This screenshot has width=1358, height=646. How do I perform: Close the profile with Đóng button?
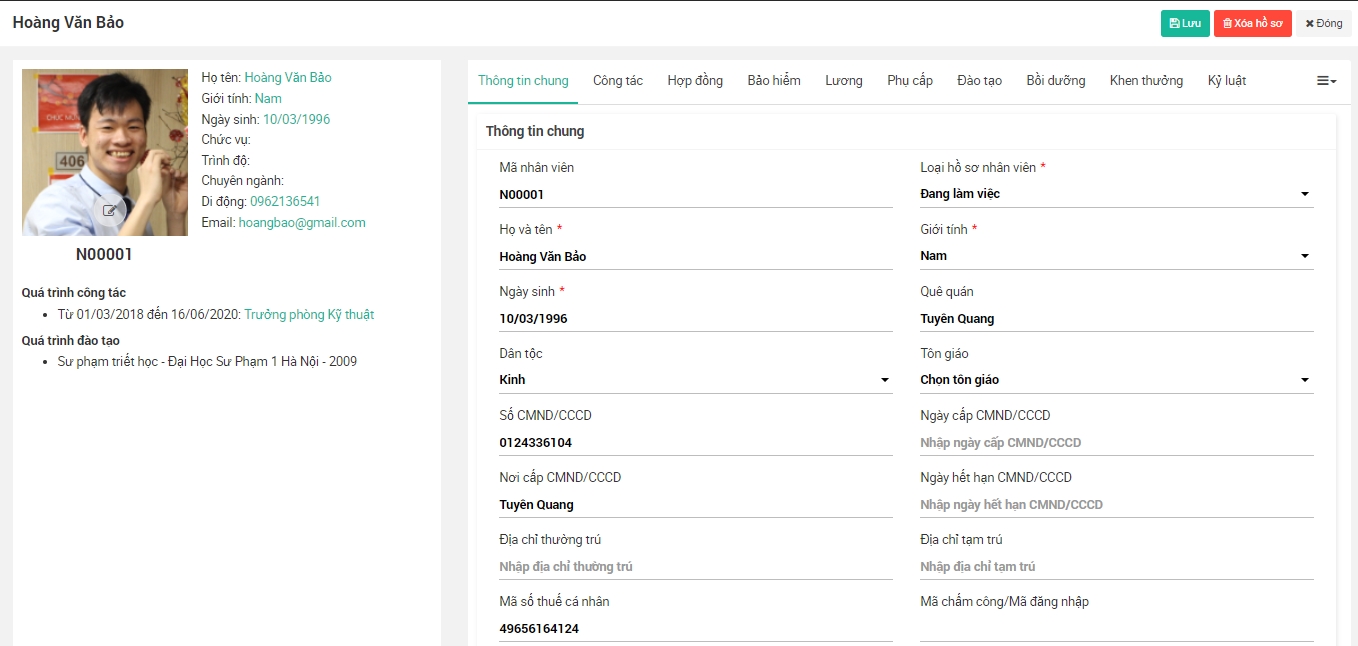(1323, 23)
